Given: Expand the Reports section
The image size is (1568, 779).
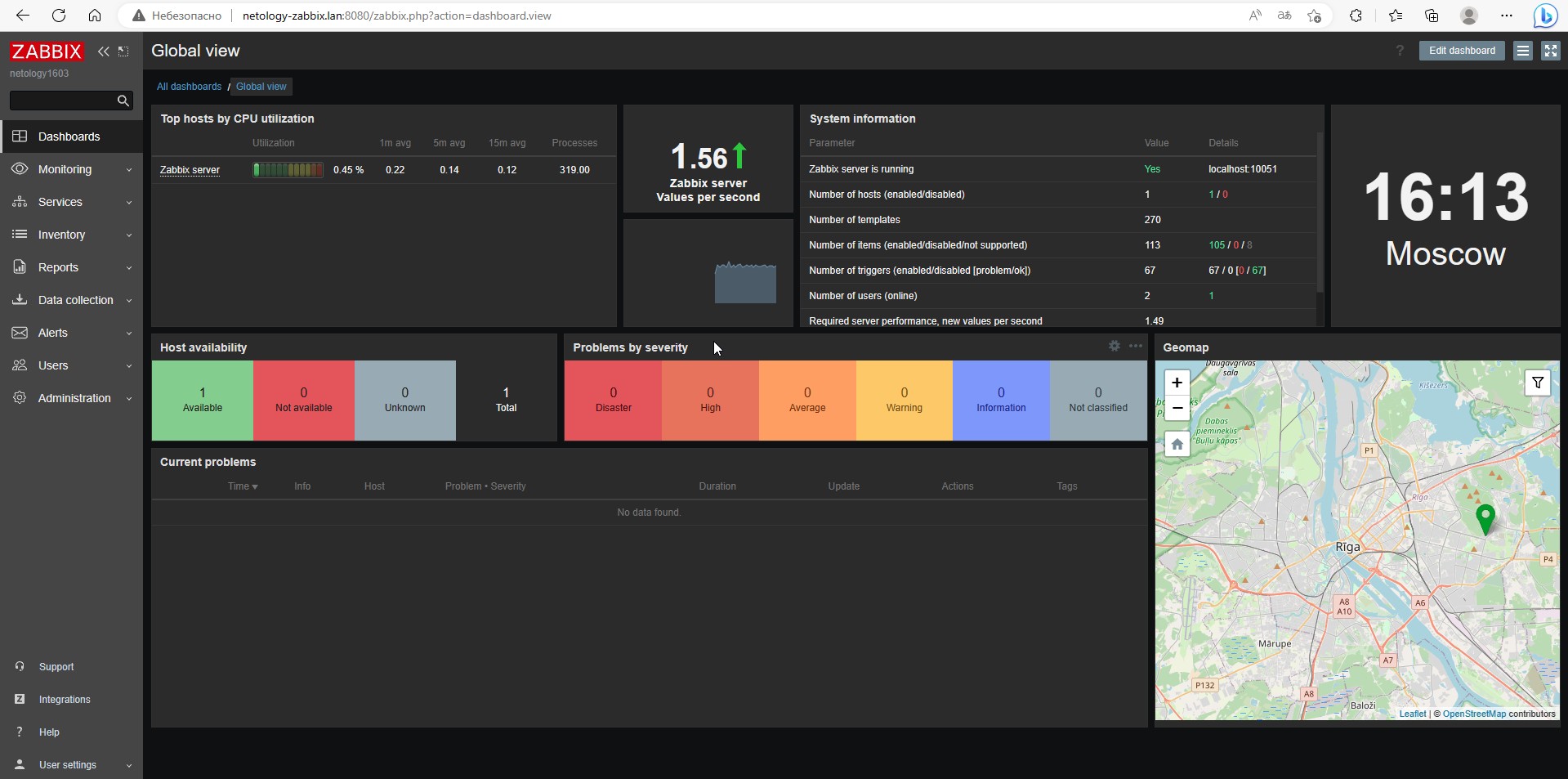Looking at the screenshot, I should pyautogui.click(x=57, y=267).
